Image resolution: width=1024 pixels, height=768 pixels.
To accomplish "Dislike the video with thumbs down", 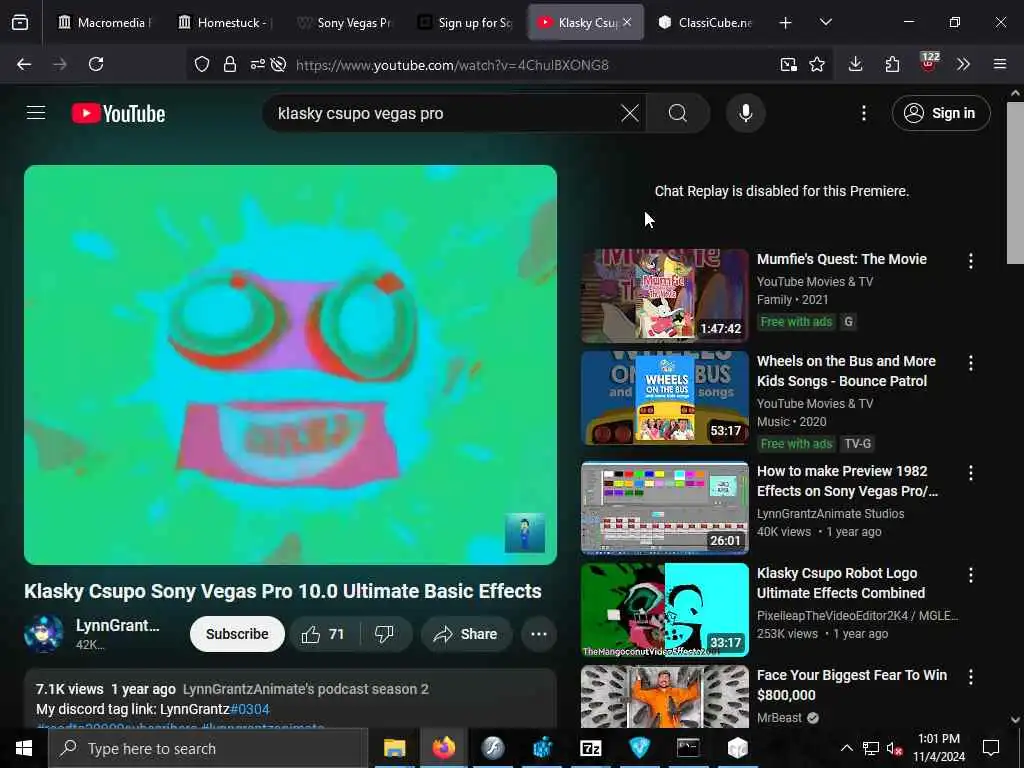I will pyautogui.click(x=385, y=634).
